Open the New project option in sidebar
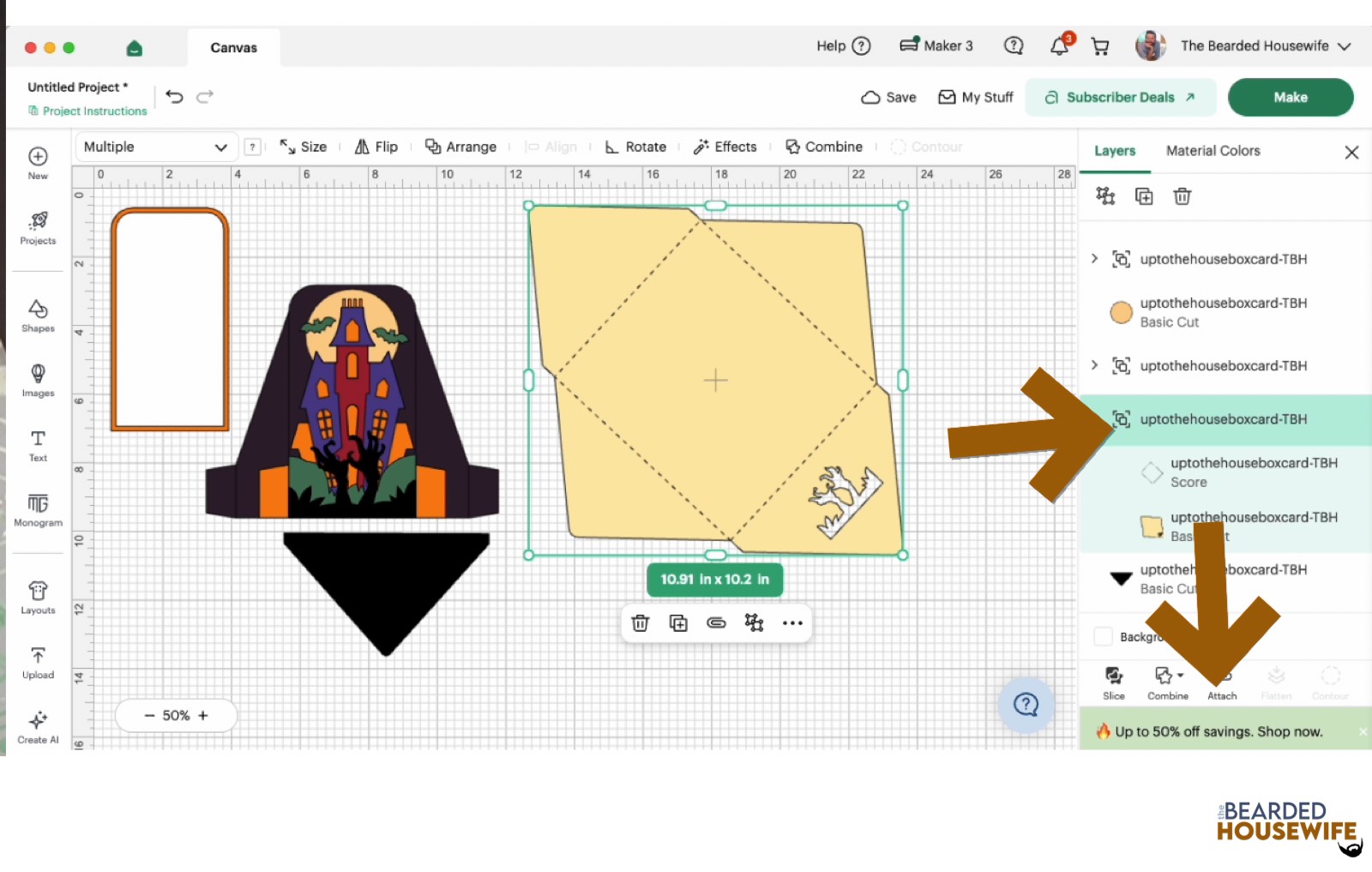Viewport: 1372px width, 872px height. click(38, 163)
